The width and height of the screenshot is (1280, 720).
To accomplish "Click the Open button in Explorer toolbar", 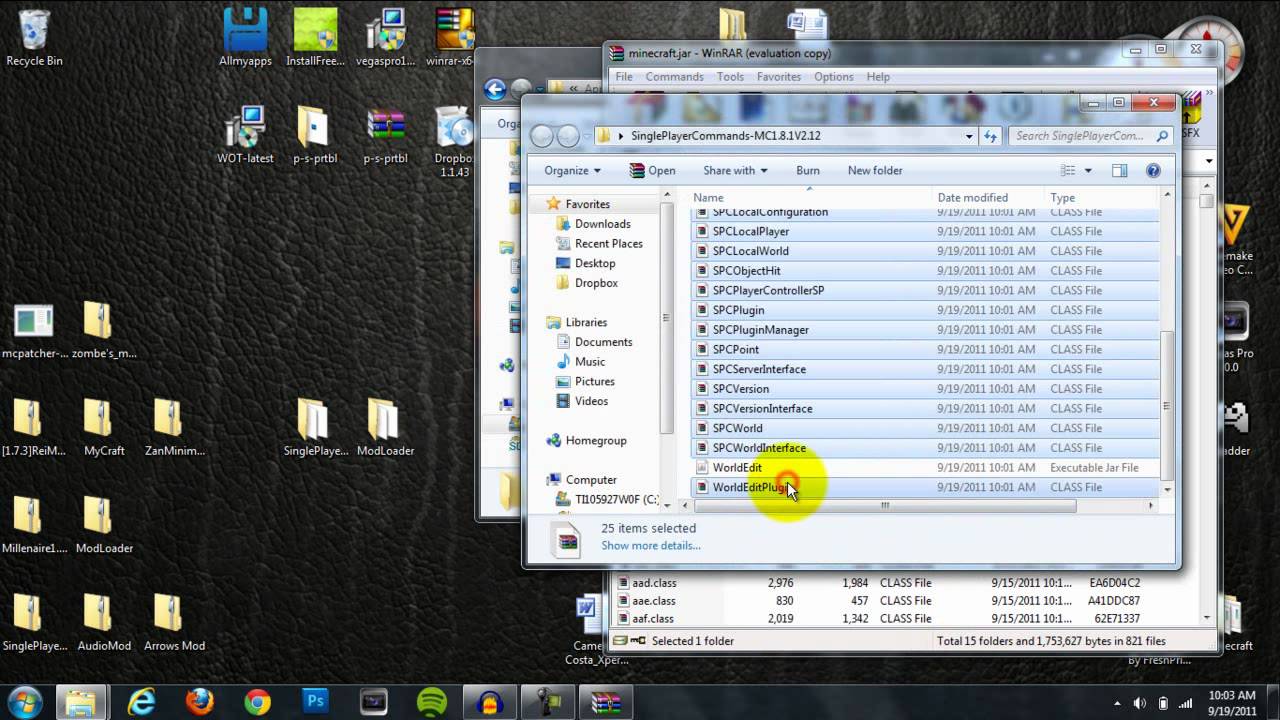I will 652,170.
